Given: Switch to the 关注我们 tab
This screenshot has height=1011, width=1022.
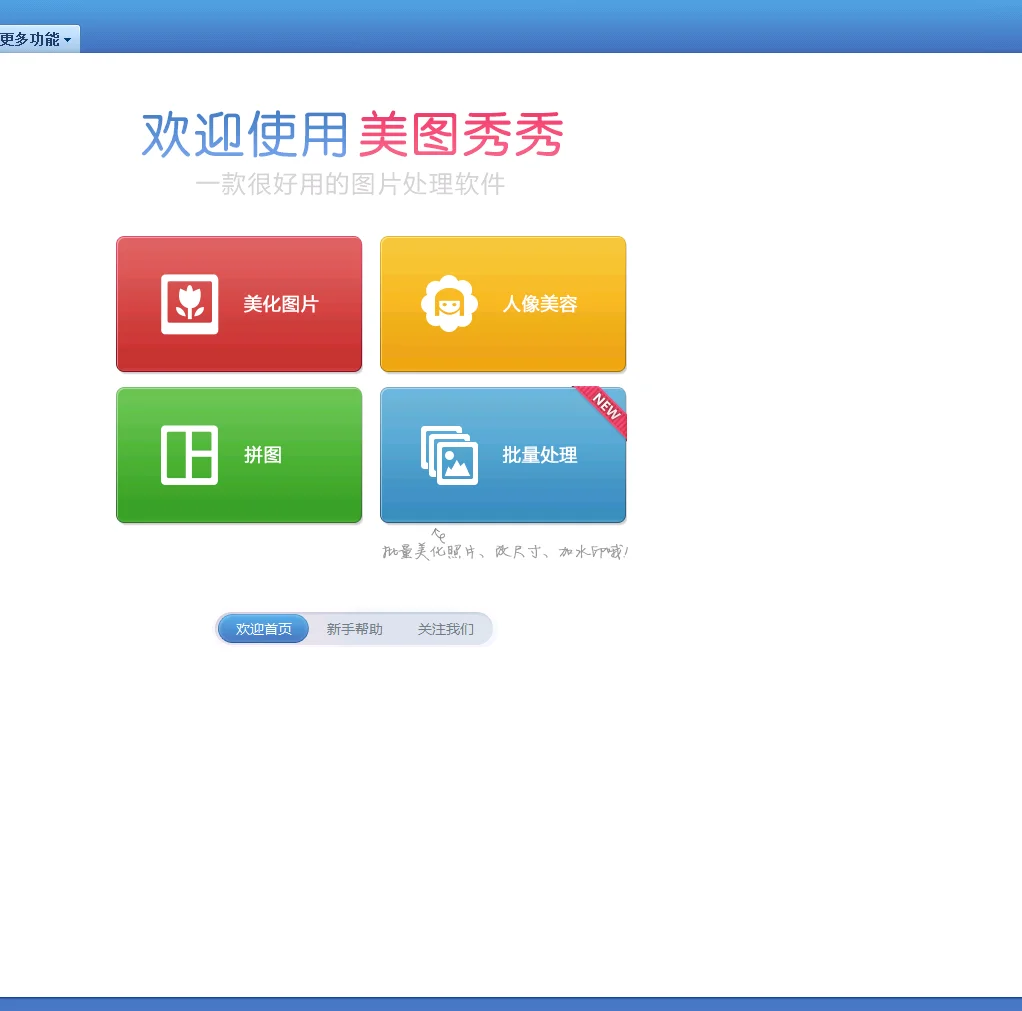Looking at the screenshot, I should point(446,629).
